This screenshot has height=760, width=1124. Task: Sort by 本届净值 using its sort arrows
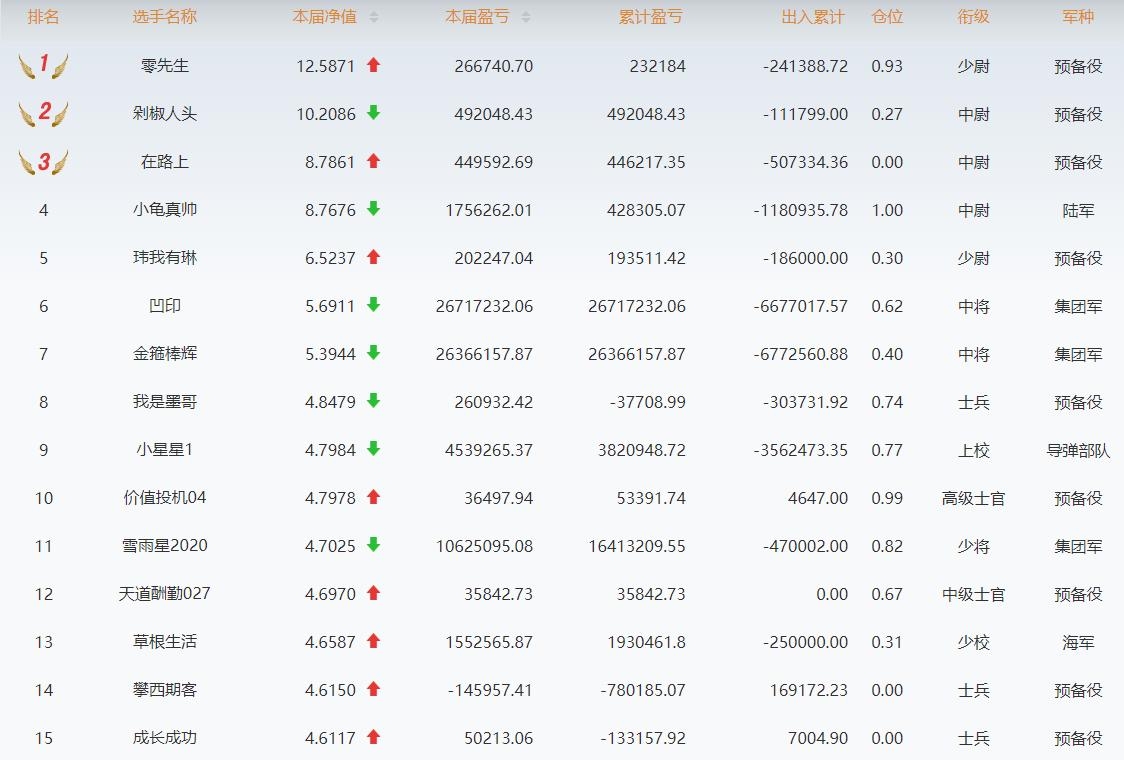[374, 17]
